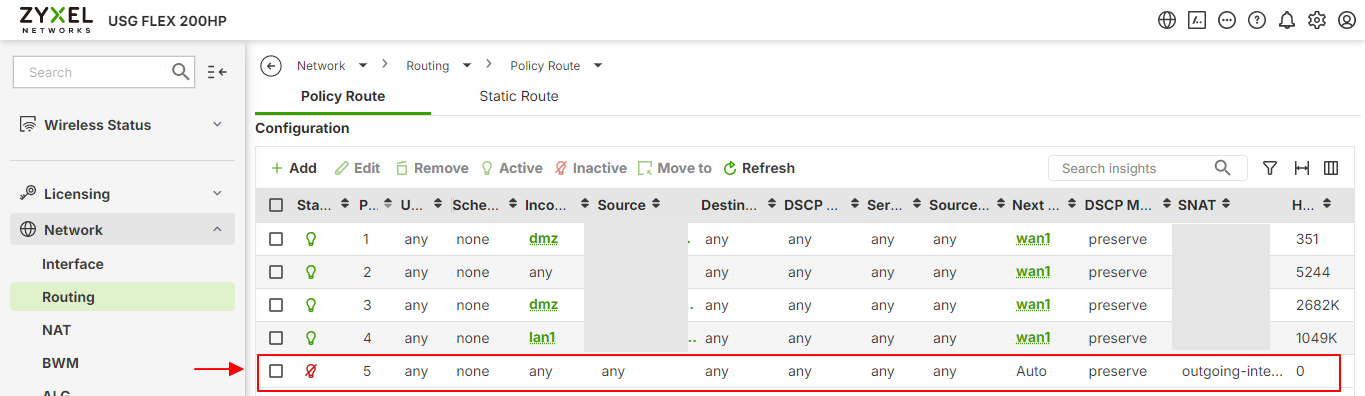Select checkbox for policy route 2
The image size is (1365, 396).
click(x=276, y=272)
